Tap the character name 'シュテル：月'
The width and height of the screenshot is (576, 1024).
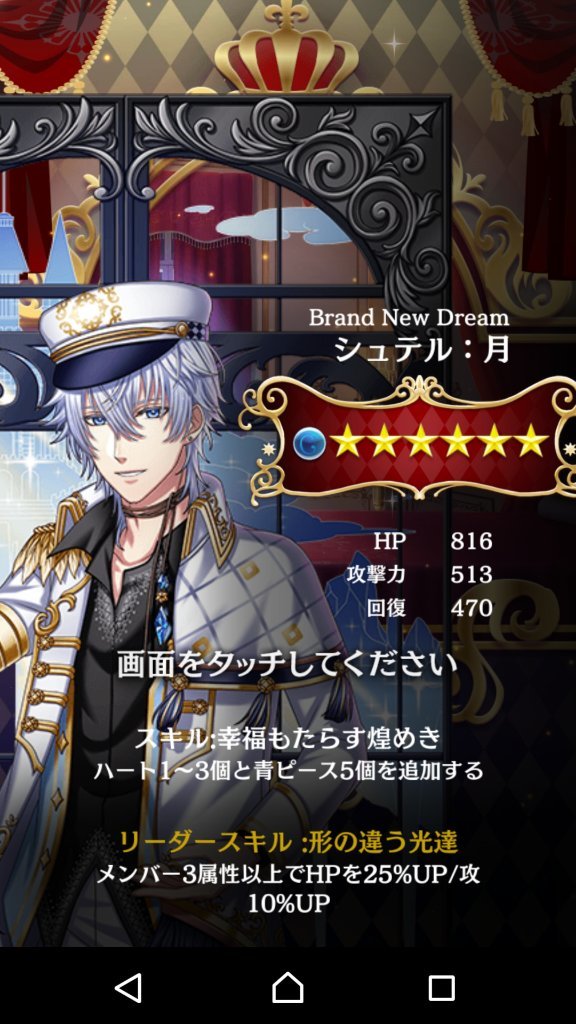coord(422,350)
